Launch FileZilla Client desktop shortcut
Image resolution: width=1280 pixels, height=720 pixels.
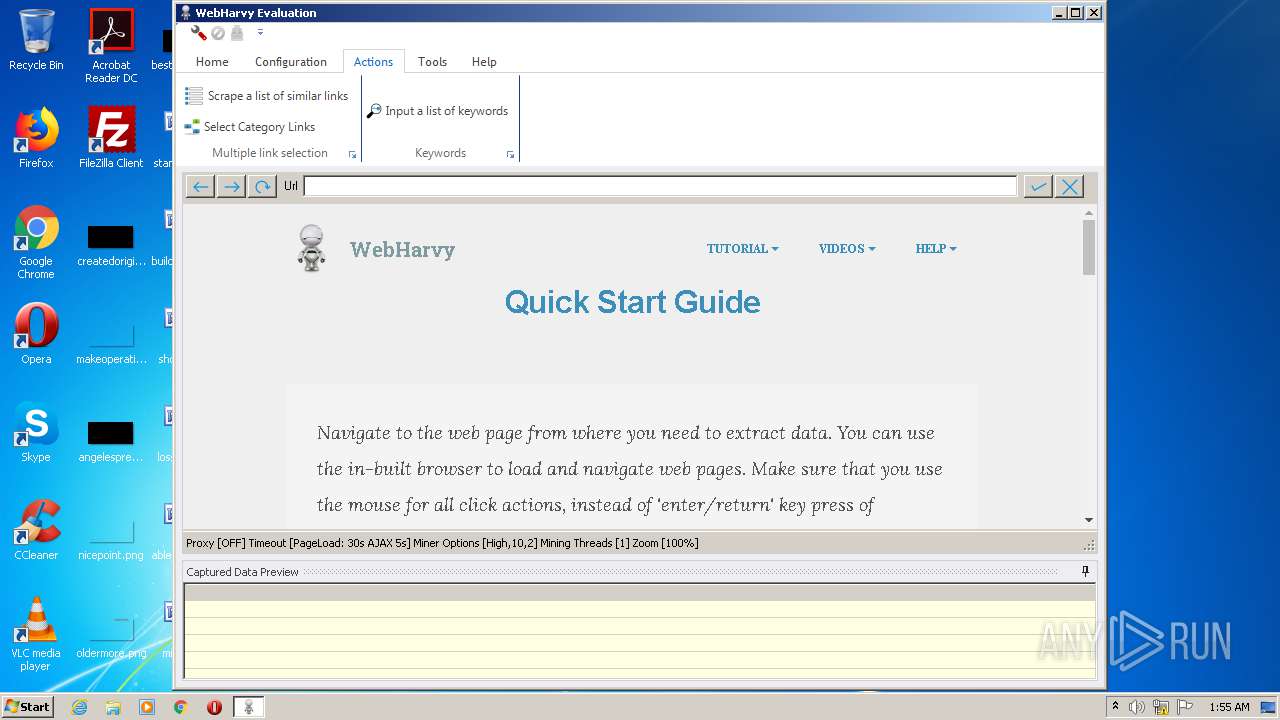[x=111, y=138]
